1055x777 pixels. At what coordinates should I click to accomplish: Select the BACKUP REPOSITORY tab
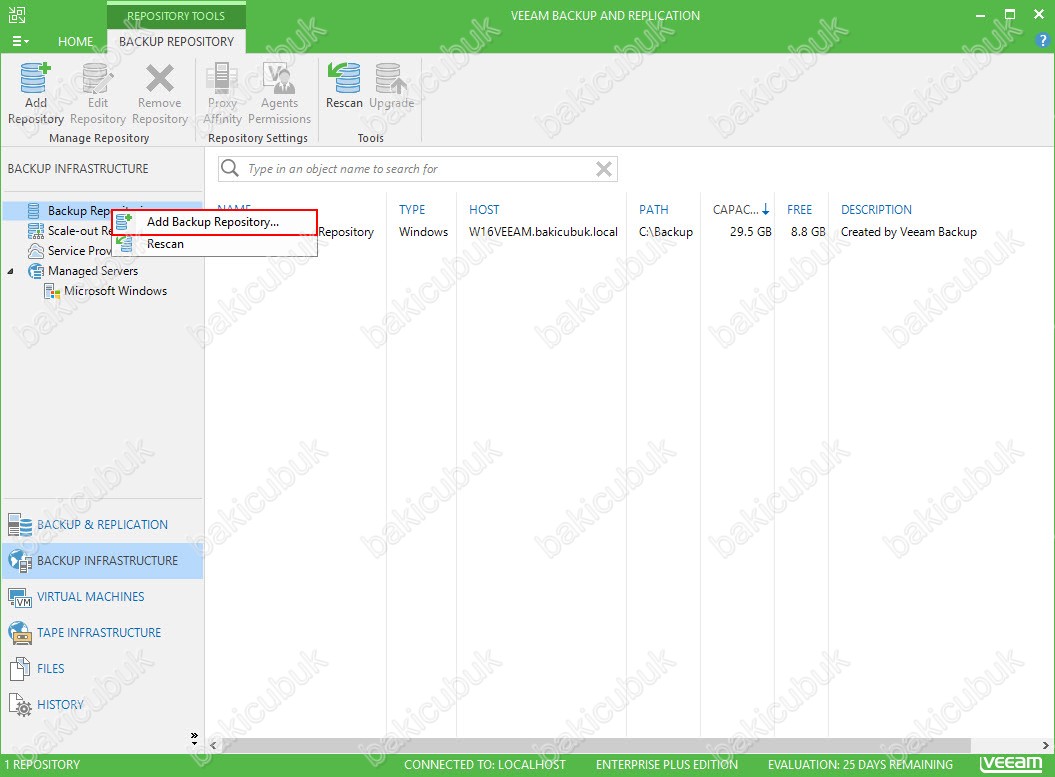[176, 41]
